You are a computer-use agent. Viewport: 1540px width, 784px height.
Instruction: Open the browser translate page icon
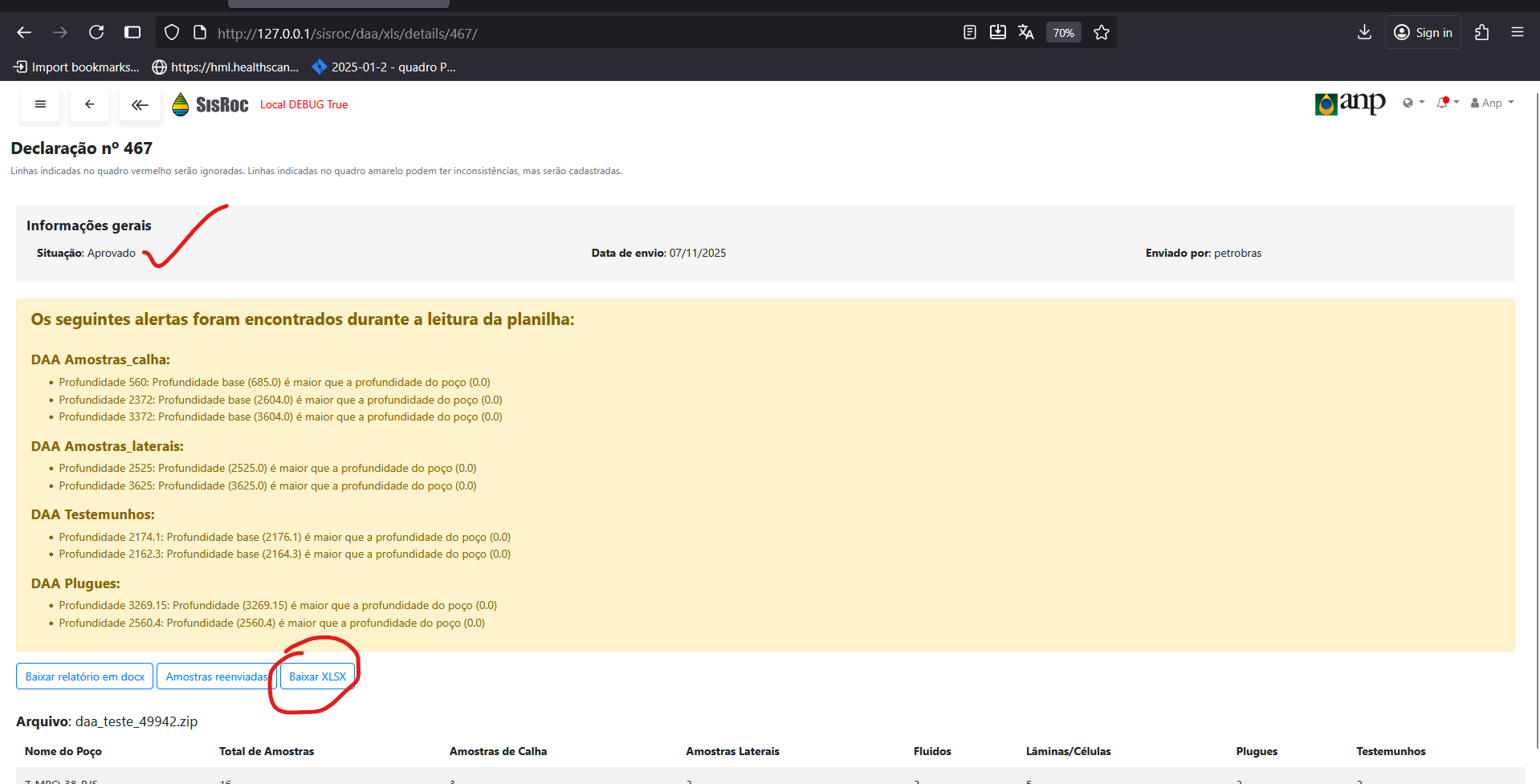[1025, 33]
